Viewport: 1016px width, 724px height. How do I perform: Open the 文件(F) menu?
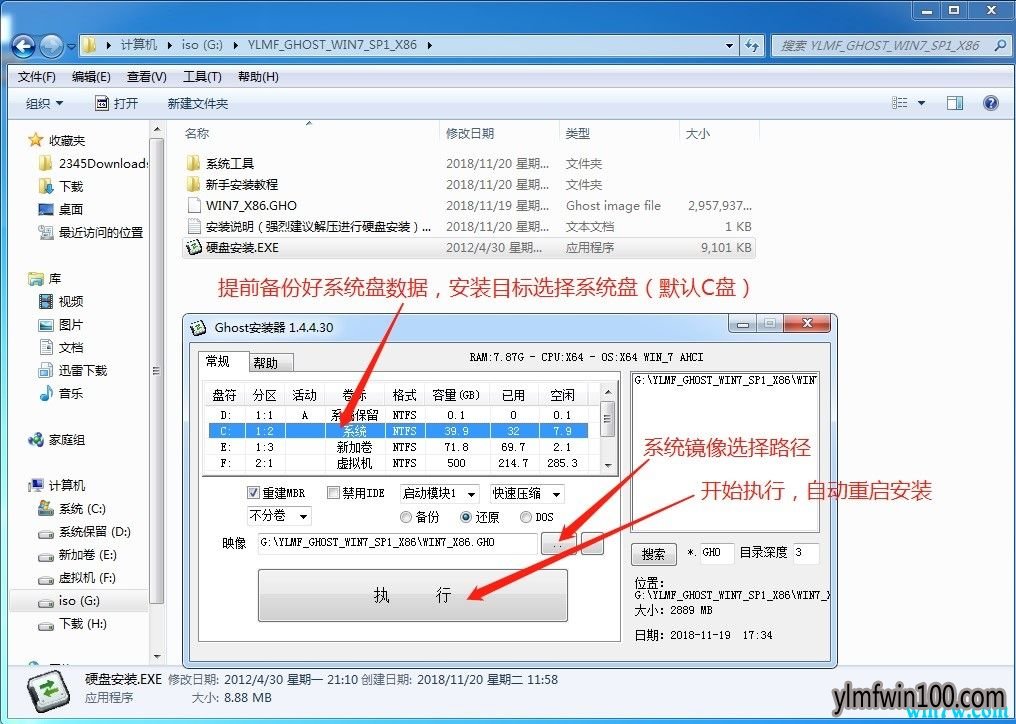click(x=36, y=76)
